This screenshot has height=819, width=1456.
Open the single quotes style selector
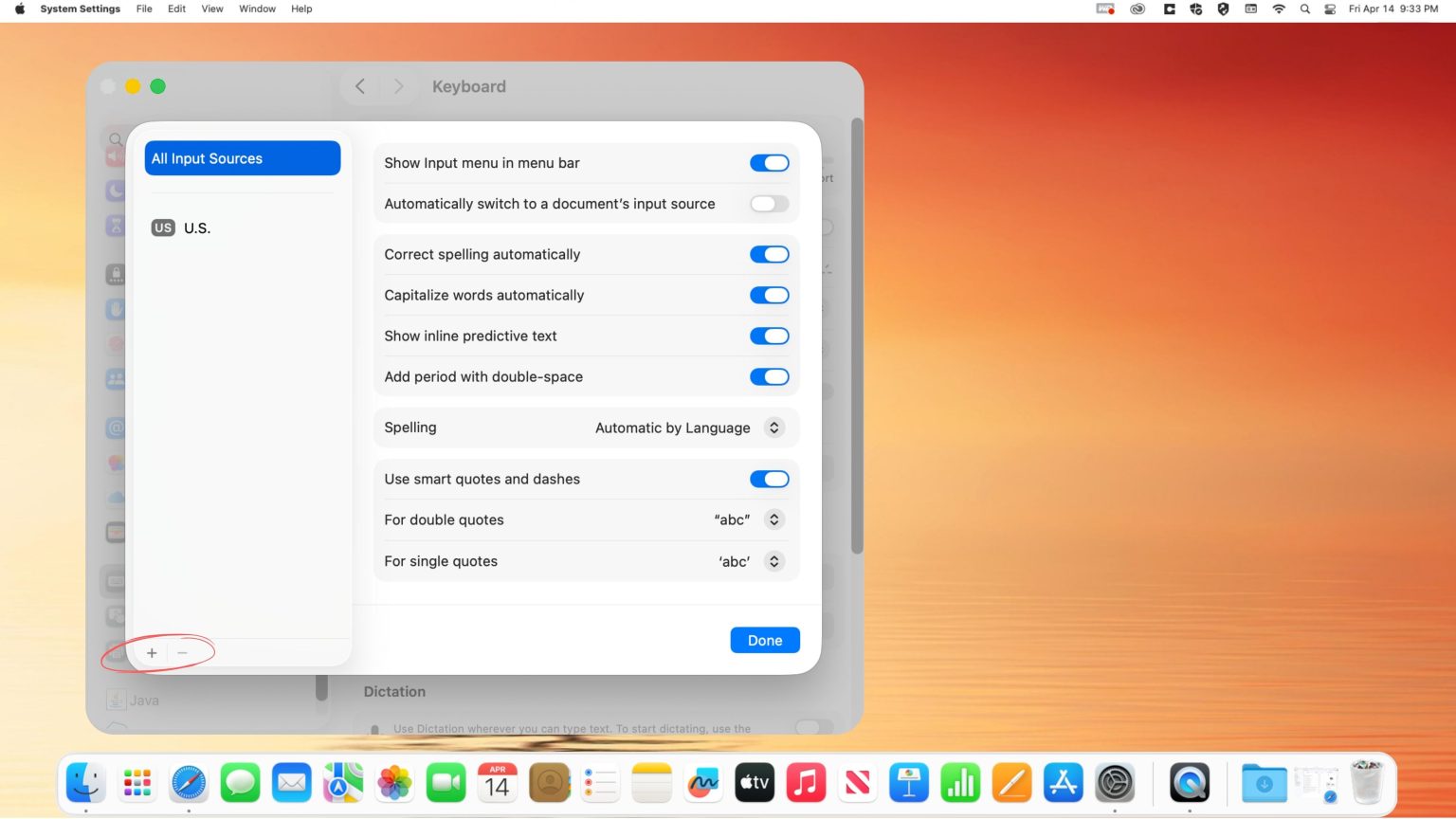[x=773, y=561]
